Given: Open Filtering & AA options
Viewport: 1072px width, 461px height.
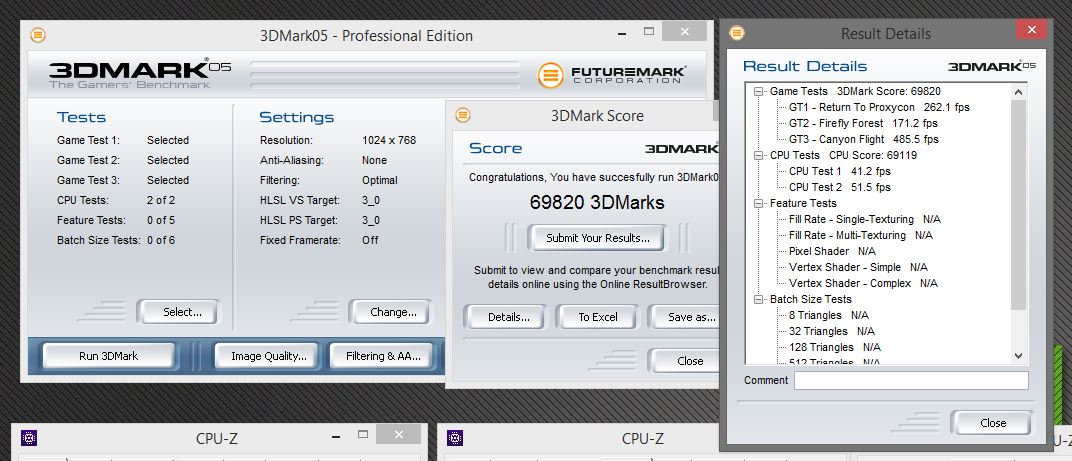Looking at the screenshot, I should click(x=383, y=356).
